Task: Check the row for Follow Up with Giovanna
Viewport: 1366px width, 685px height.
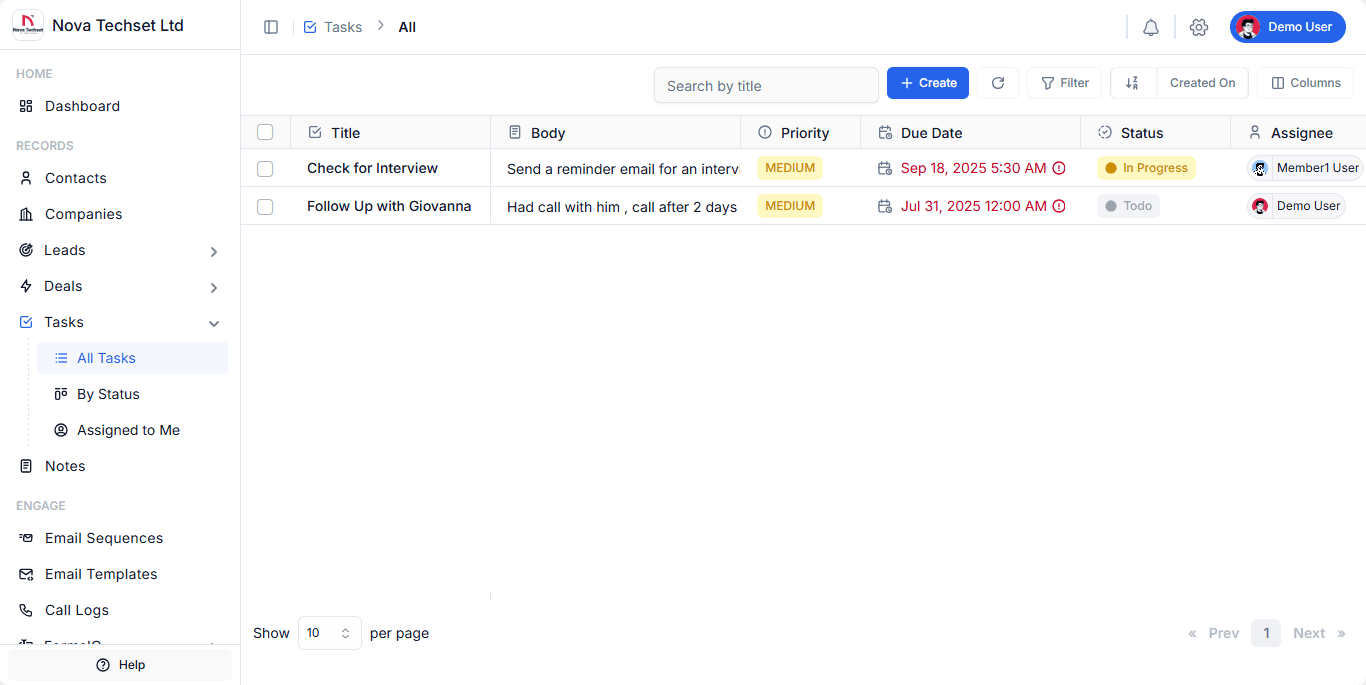Action: tap(265, 206)
